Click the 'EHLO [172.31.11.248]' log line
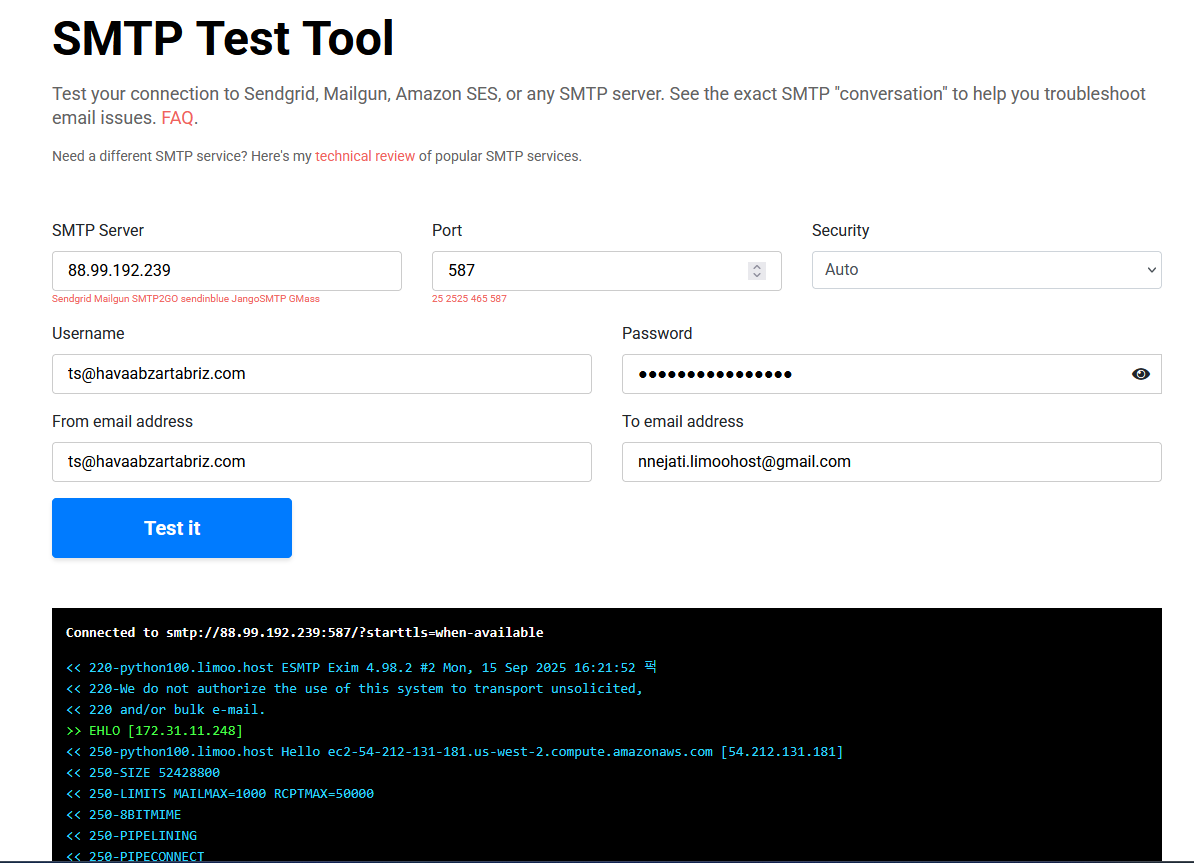The width and height of the screenshot is (1194, 863). point(154,730)
